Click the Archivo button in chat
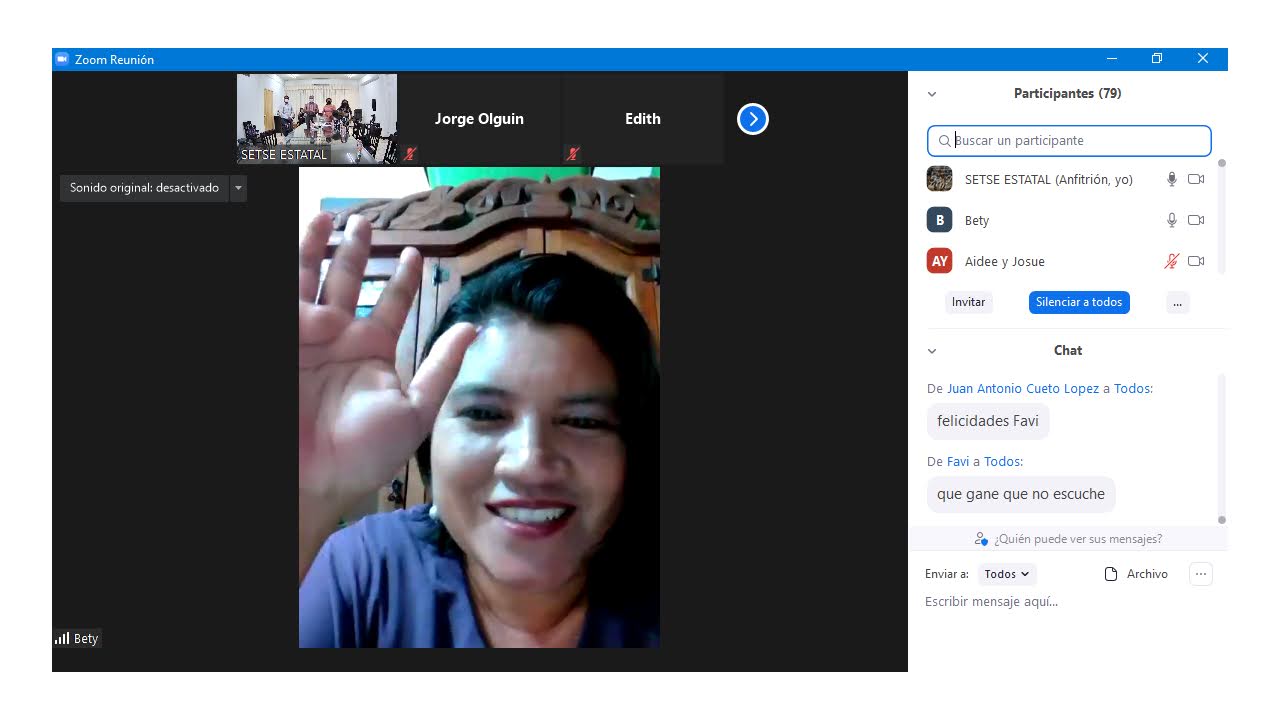 click(1136, 574)
